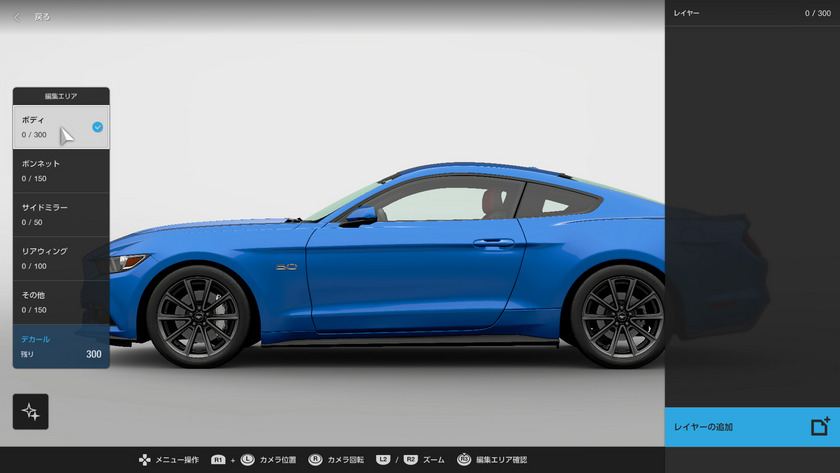Click the R stick camera rotation icon
840x473 pixels.
point(315,459)
